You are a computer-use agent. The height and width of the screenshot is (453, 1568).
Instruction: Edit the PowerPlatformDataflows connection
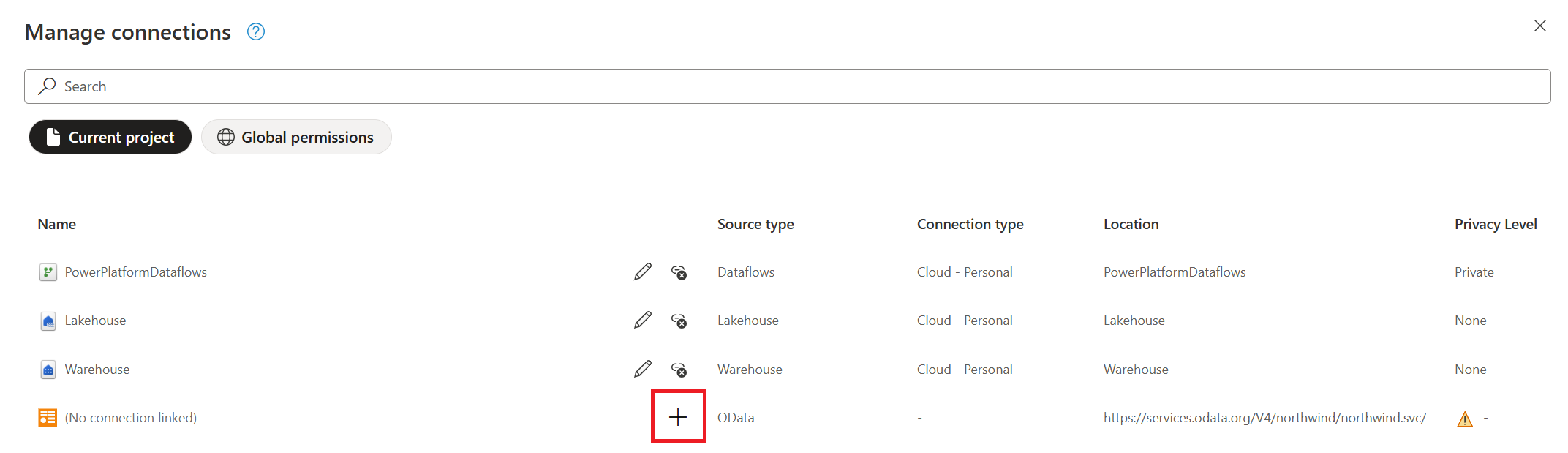click(x=643, y=272)
